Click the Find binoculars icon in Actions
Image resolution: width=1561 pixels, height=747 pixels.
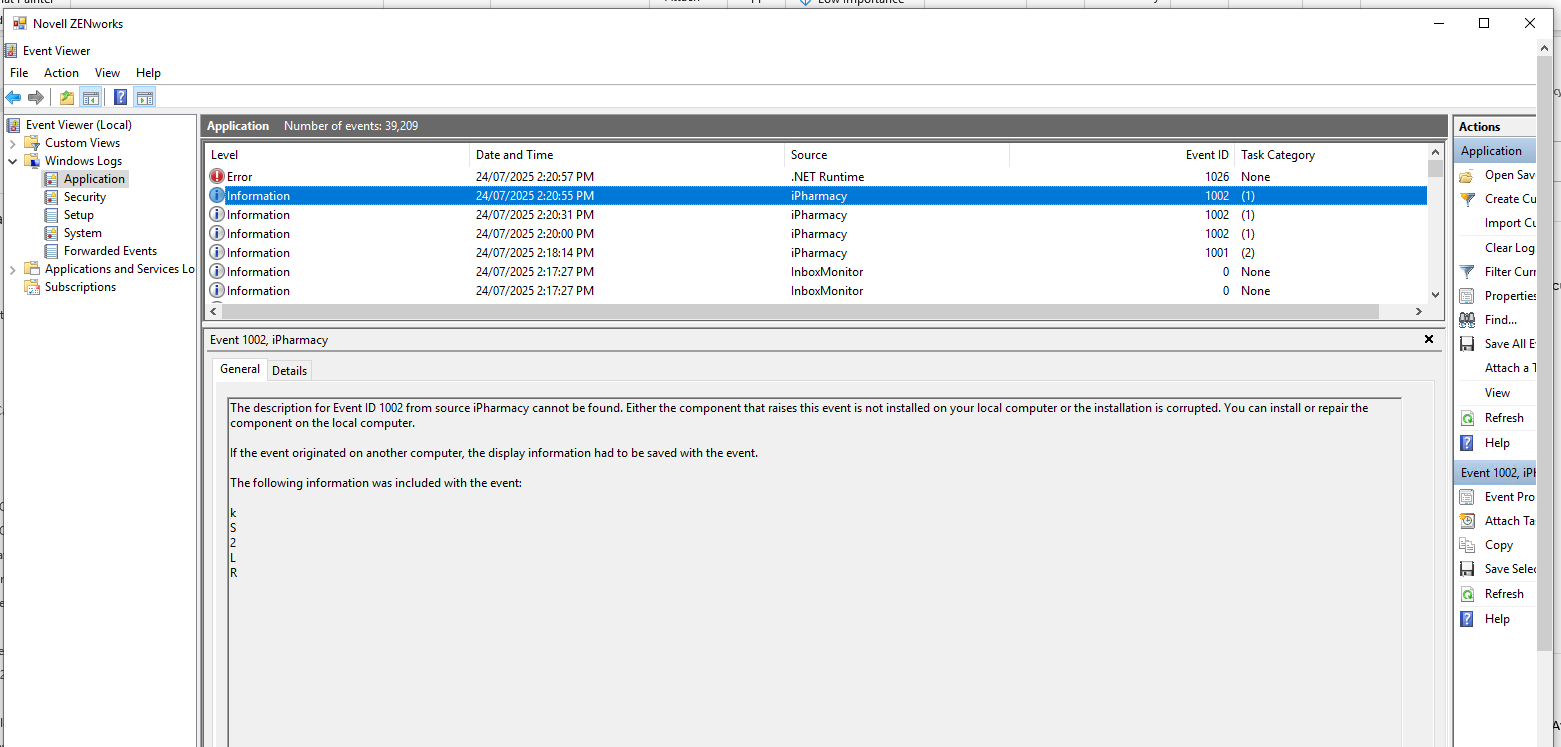click(1467, 320)
